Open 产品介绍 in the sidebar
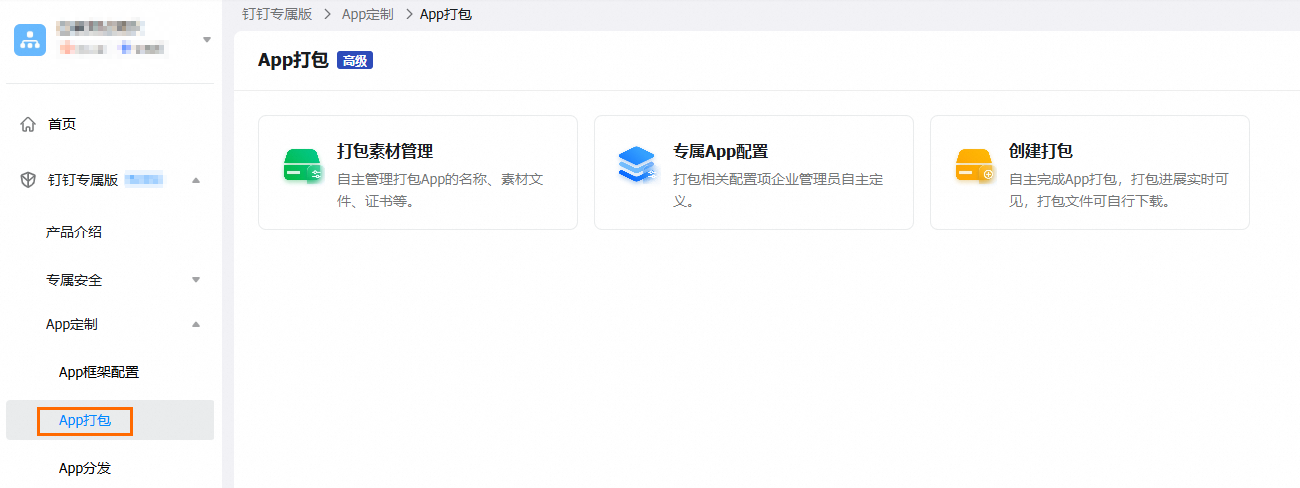The image size is (1300, 488). [74, 232]
